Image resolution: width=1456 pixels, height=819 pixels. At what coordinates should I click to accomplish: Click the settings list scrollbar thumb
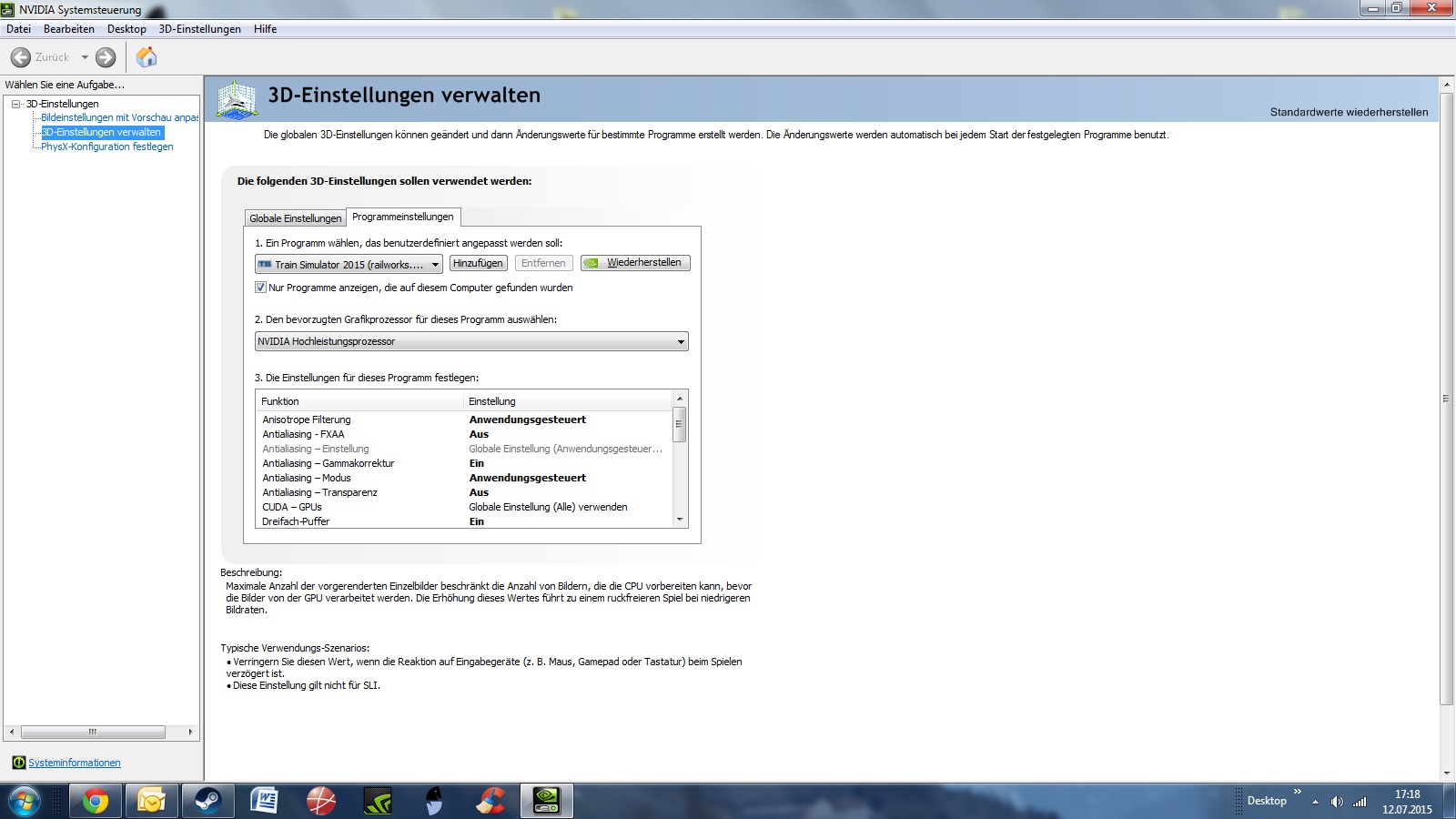click(x=679, y=424)
